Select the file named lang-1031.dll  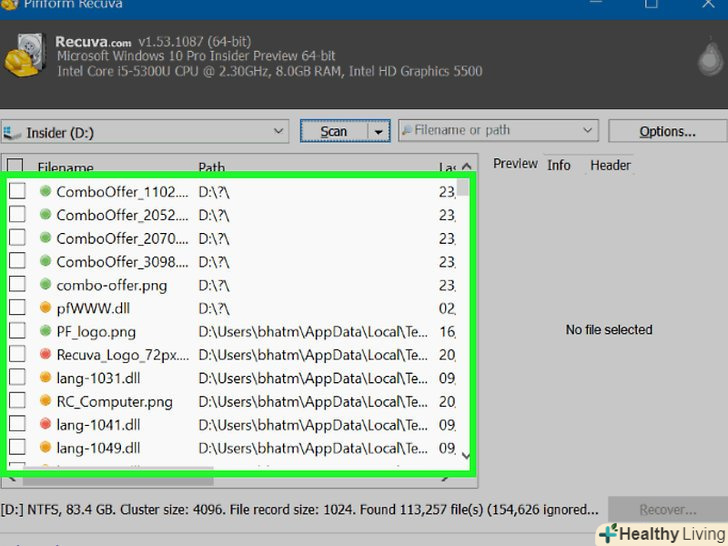[x=98, y=378]
